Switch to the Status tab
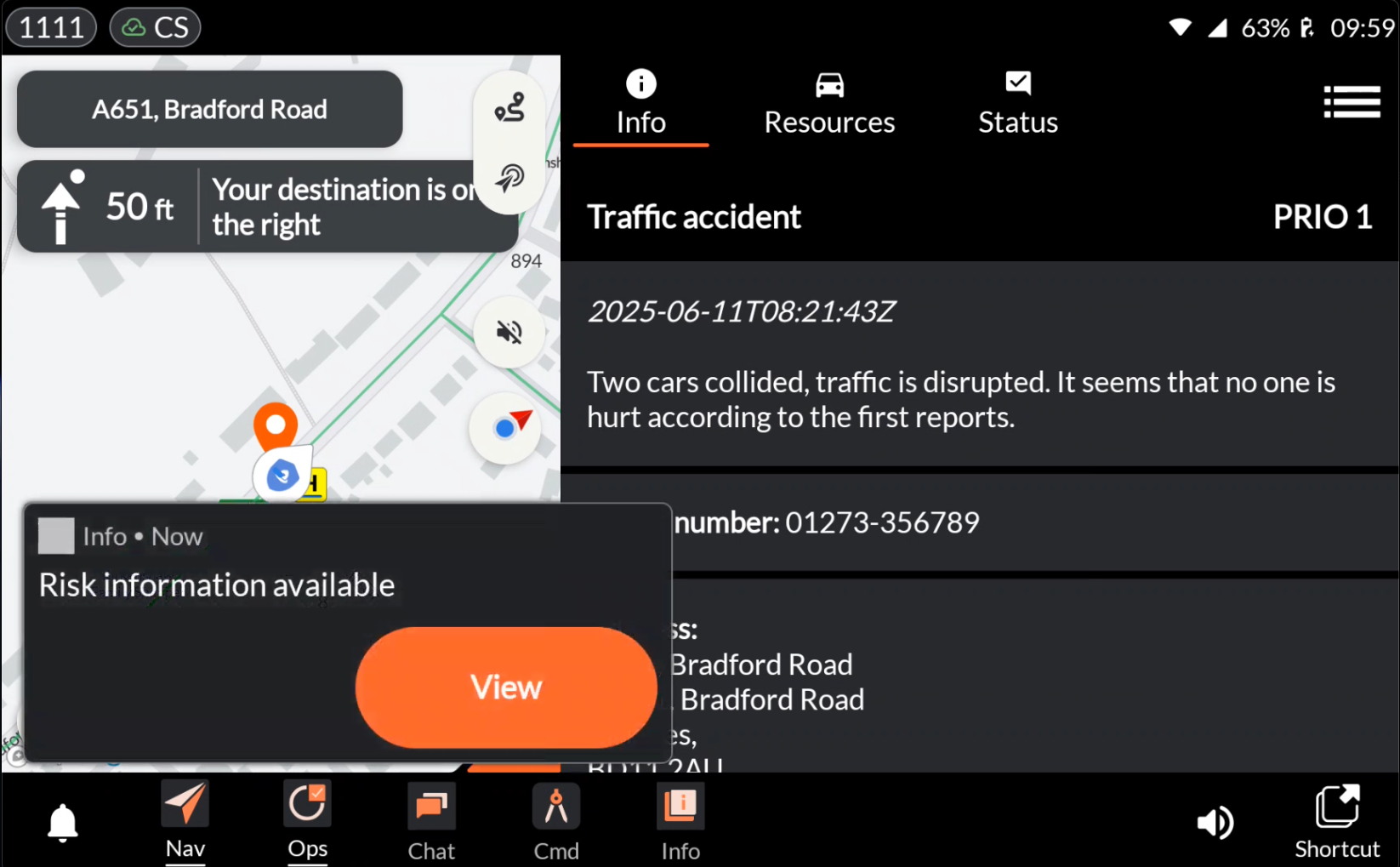 pyautogui.click(x=1017, y=104)
